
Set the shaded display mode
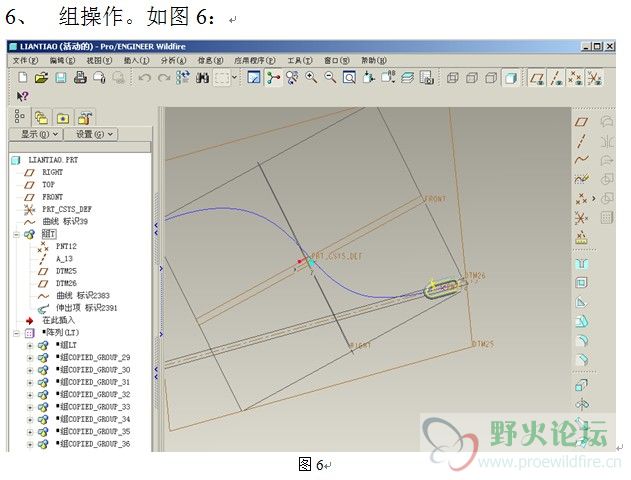pos(511,78)
